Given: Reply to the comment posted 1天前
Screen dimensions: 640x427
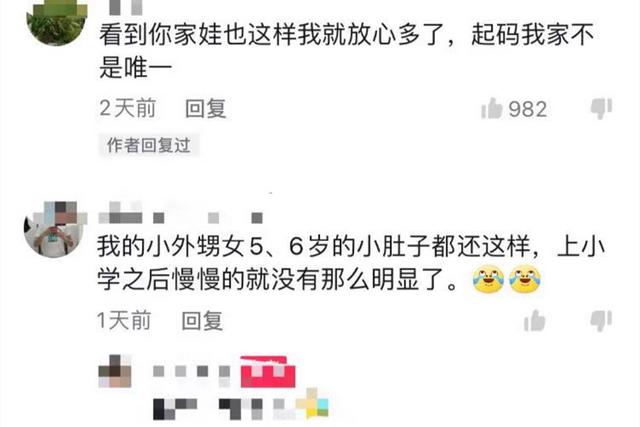Looking at the screenshot, I should tap(202, 320).
